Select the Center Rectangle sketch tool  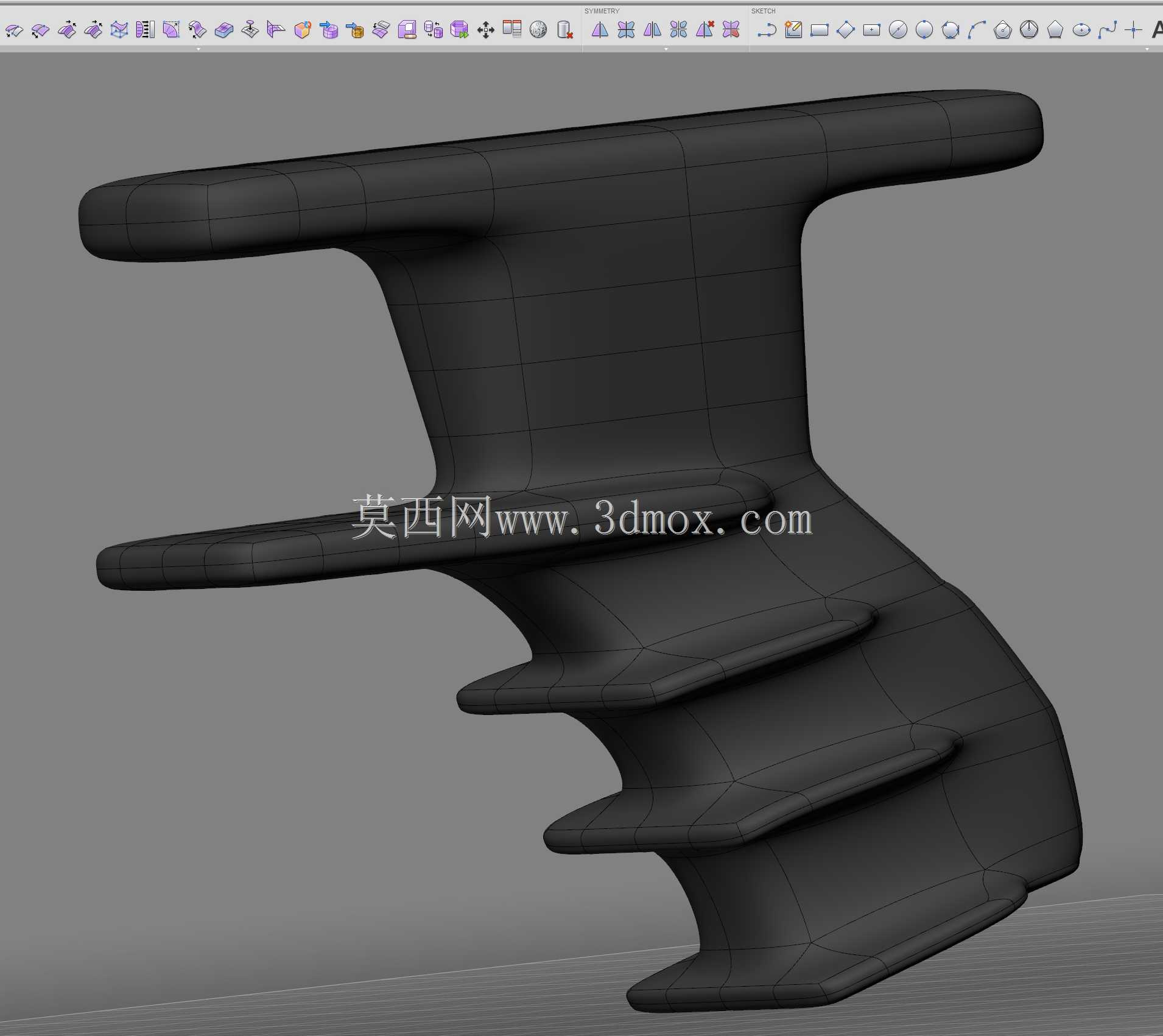(871, 29)
